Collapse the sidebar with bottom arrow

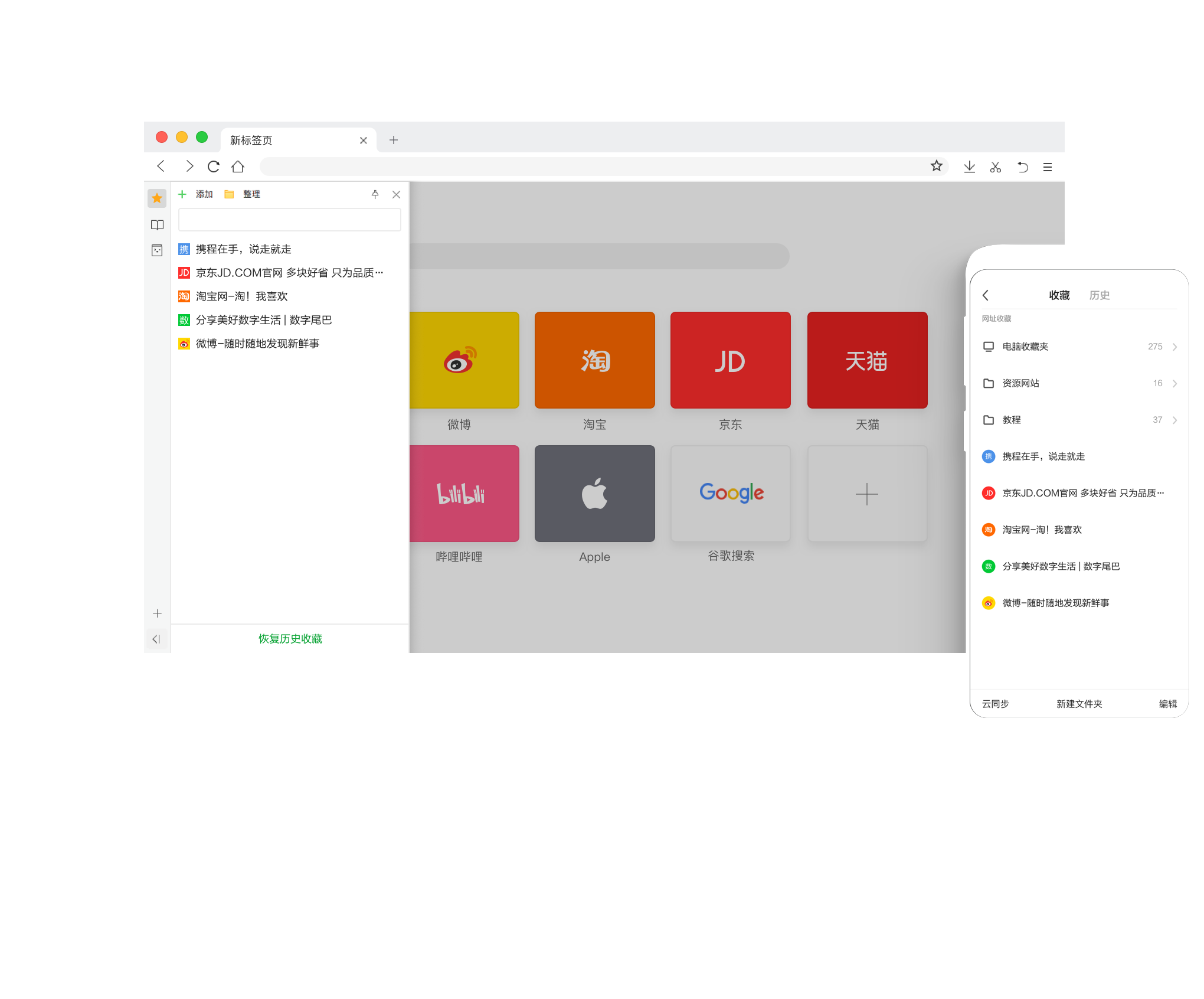click(x=156, y=639)
